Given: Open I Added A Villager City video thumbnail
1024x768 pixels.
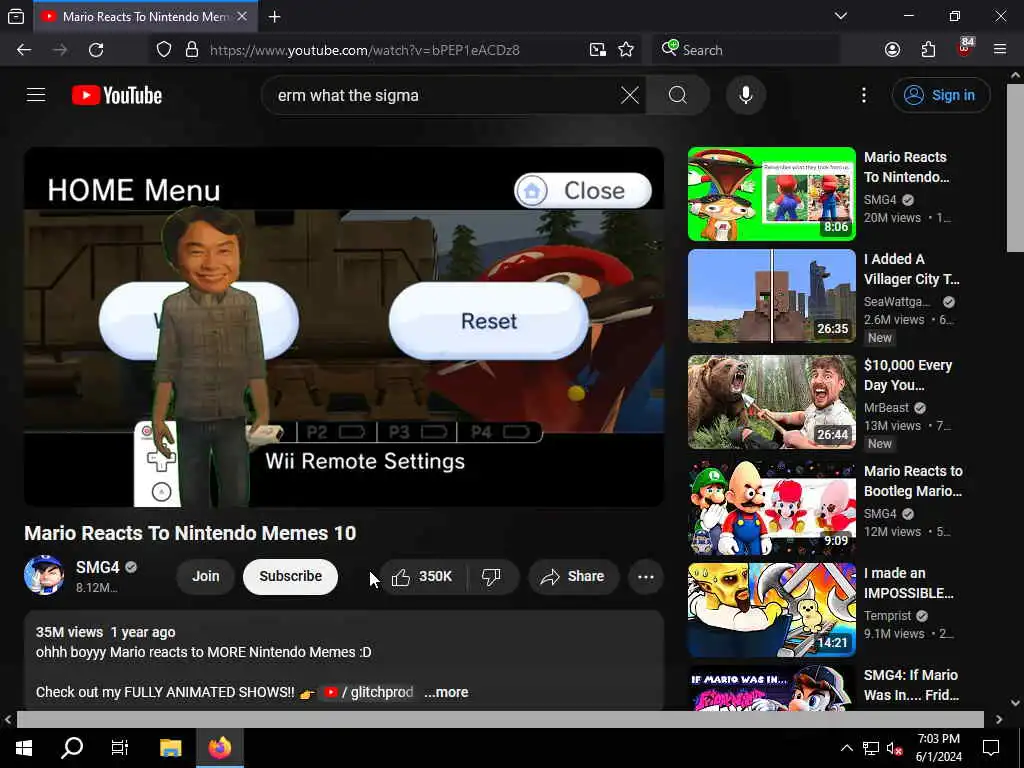Looking at the screenshot, I should pos(771,296).
